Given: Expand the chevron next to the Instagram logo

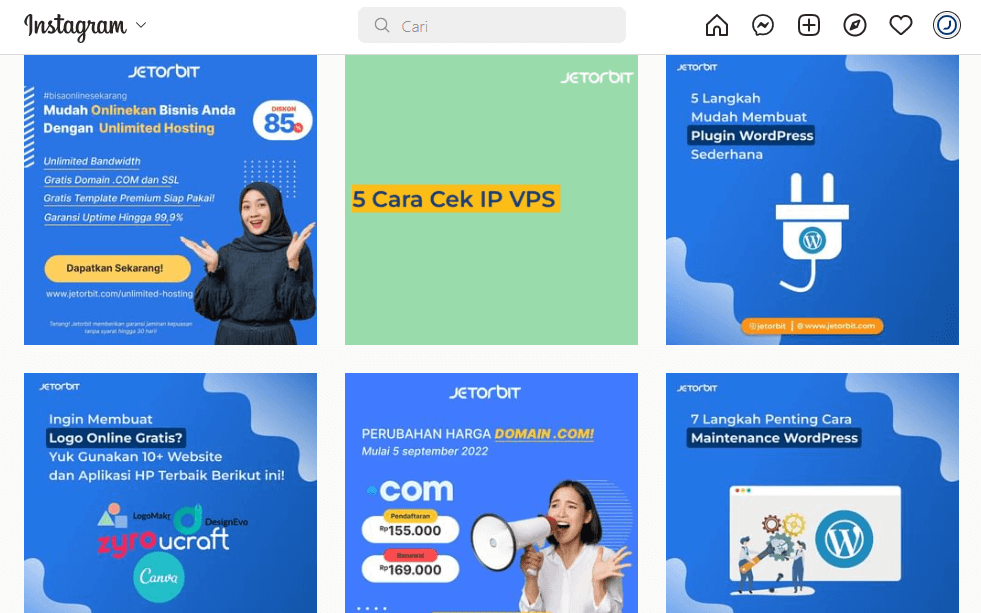Looking at the screenshot, I should [141, 25].
